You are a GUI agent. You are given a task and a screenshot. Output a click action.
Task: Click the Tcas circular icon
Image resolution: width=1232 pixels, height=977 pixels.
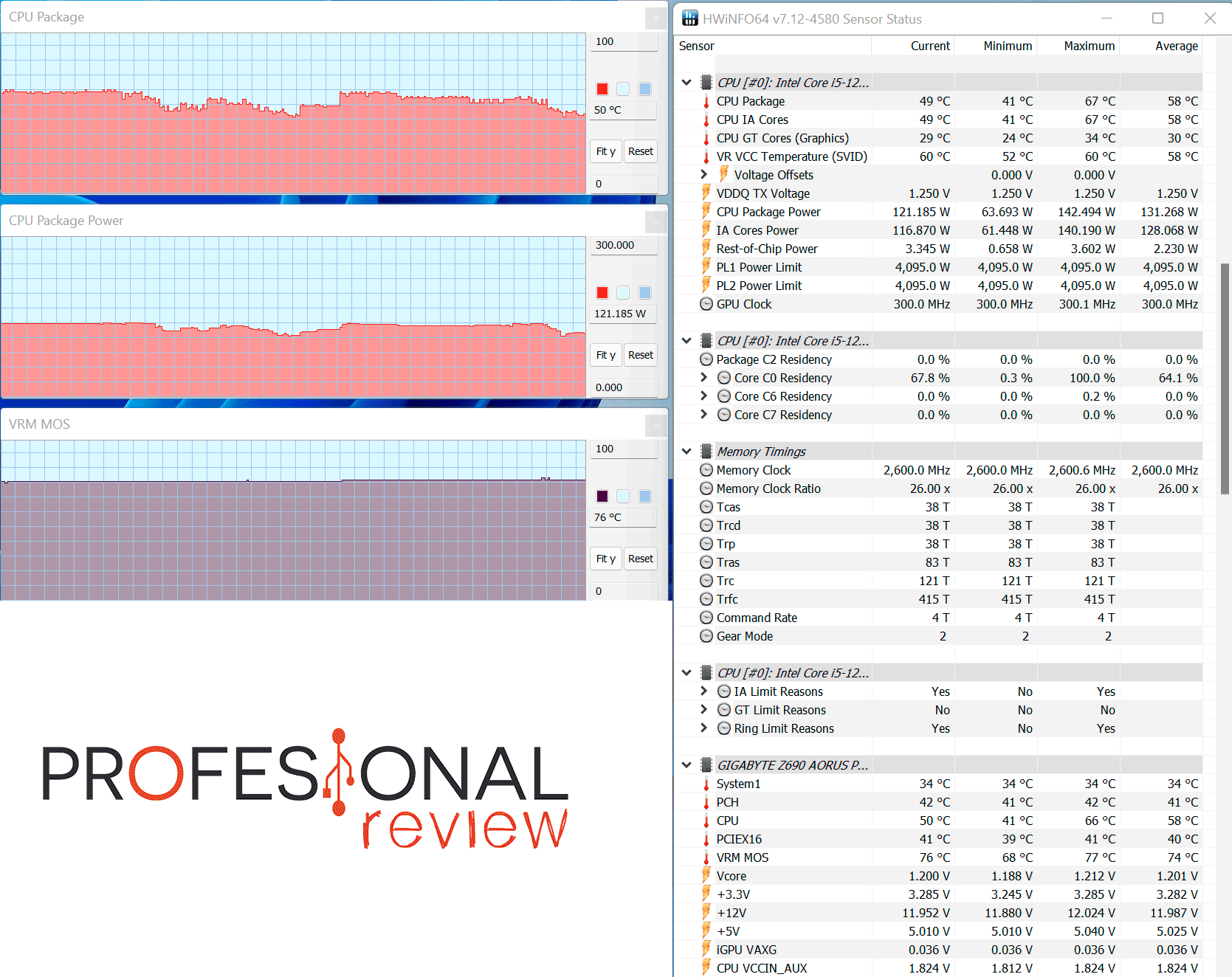tap(706, 507)
